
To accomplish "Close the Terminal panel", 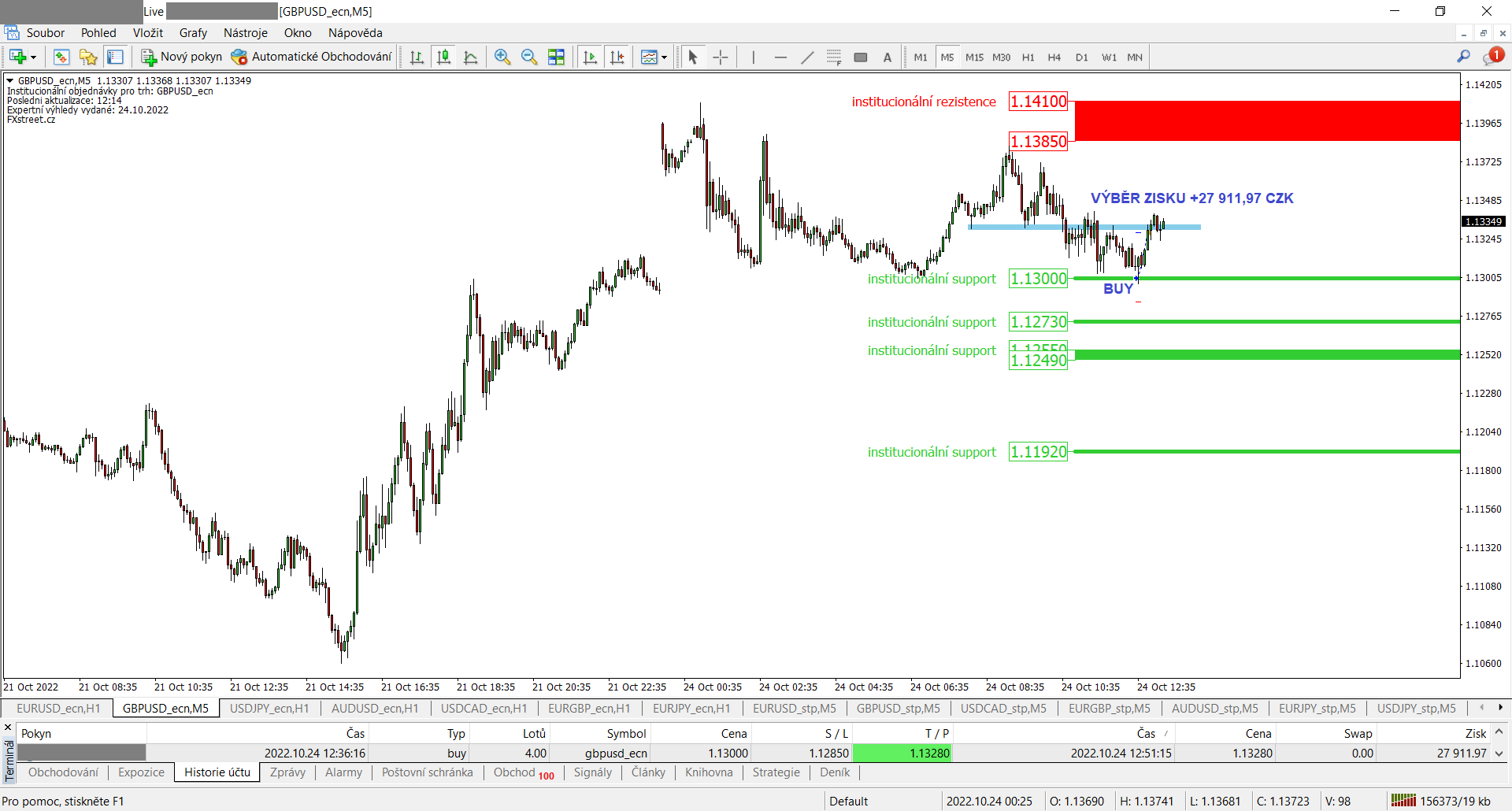I will (x=8, y=728).
